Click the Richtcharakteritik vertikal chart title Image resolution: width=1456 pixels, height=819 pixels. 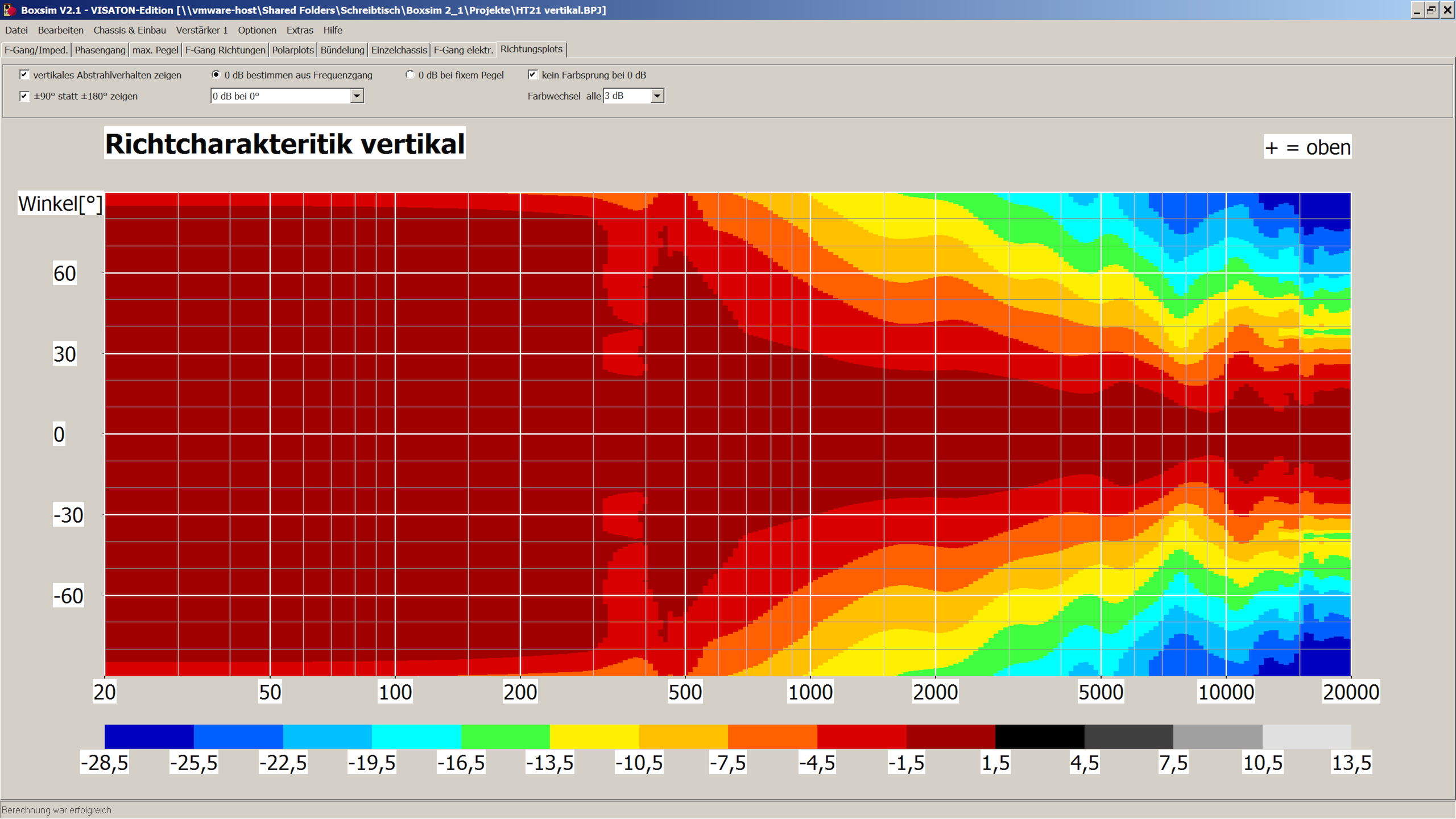click(x=285, y=143)
